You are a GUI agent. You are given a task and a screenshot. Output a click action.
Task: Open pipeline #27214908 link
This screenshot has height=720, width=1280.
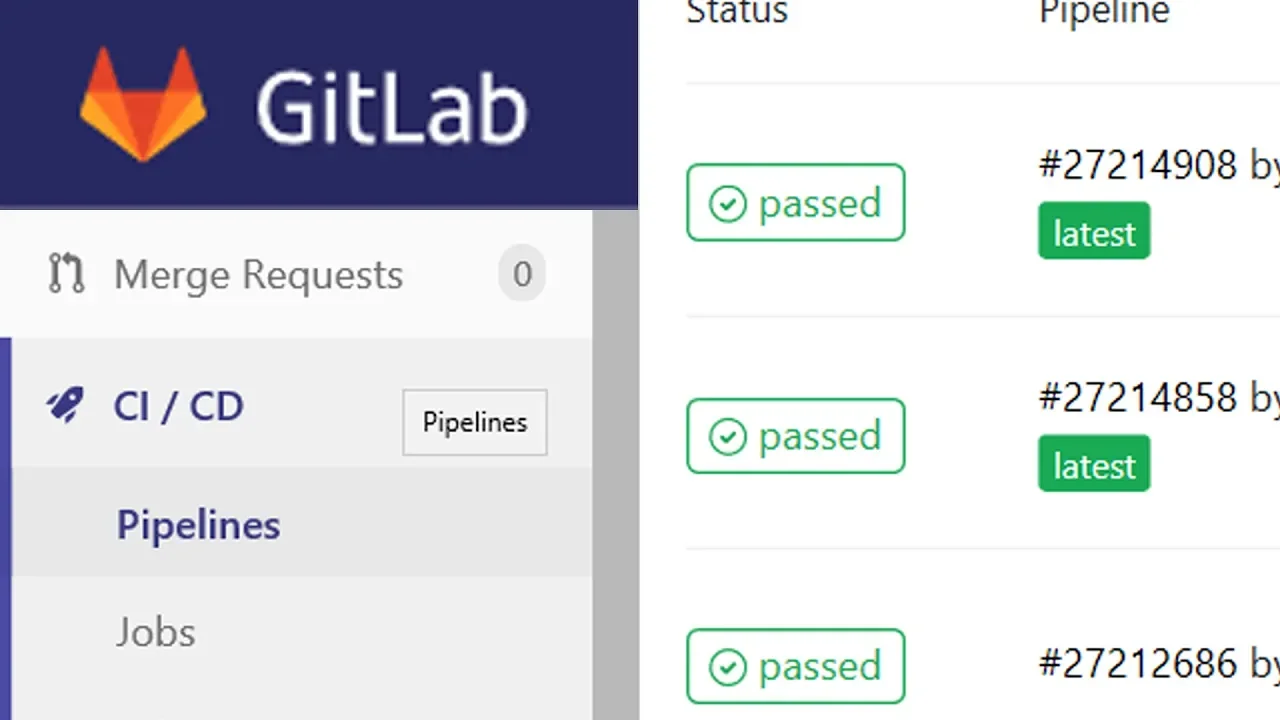point(1138,165)
